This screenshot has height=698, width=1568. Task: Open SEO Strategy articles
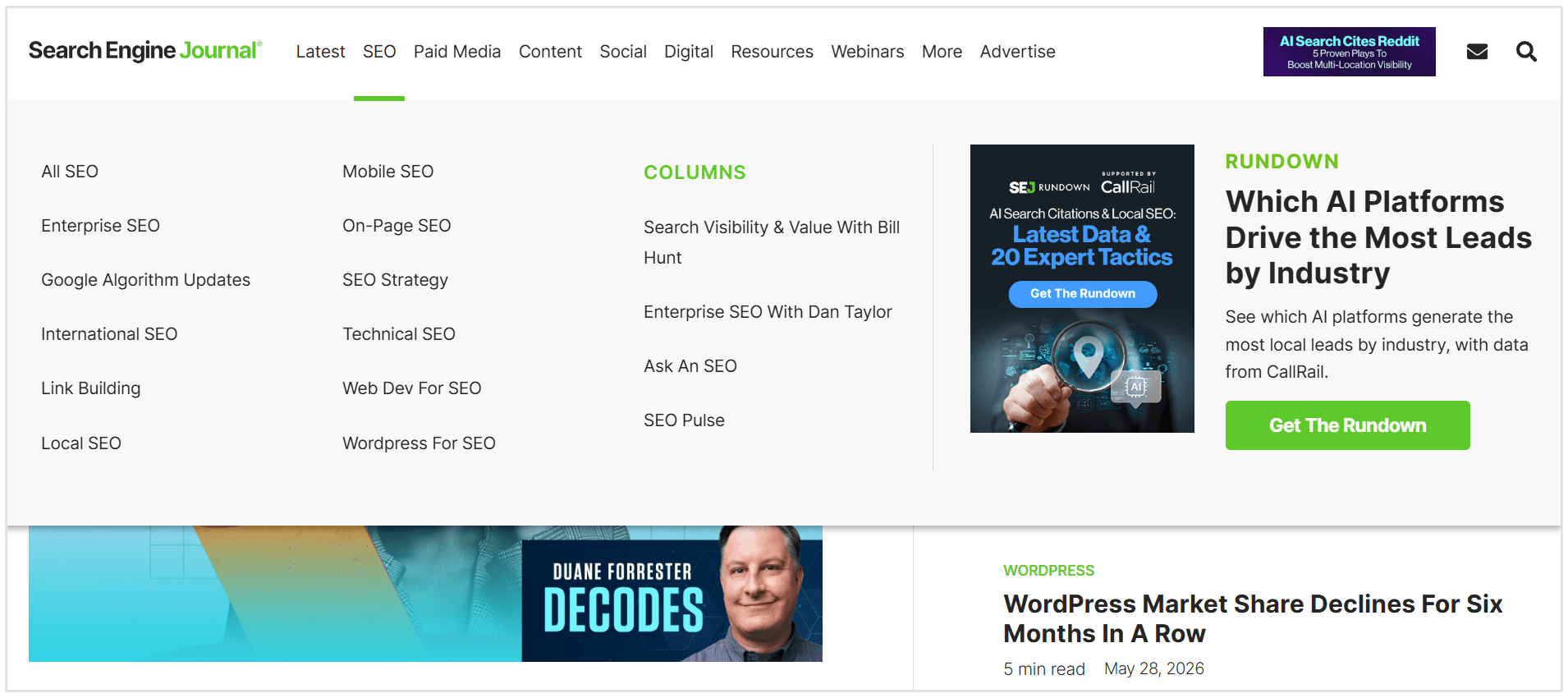[x=395, y=280]
